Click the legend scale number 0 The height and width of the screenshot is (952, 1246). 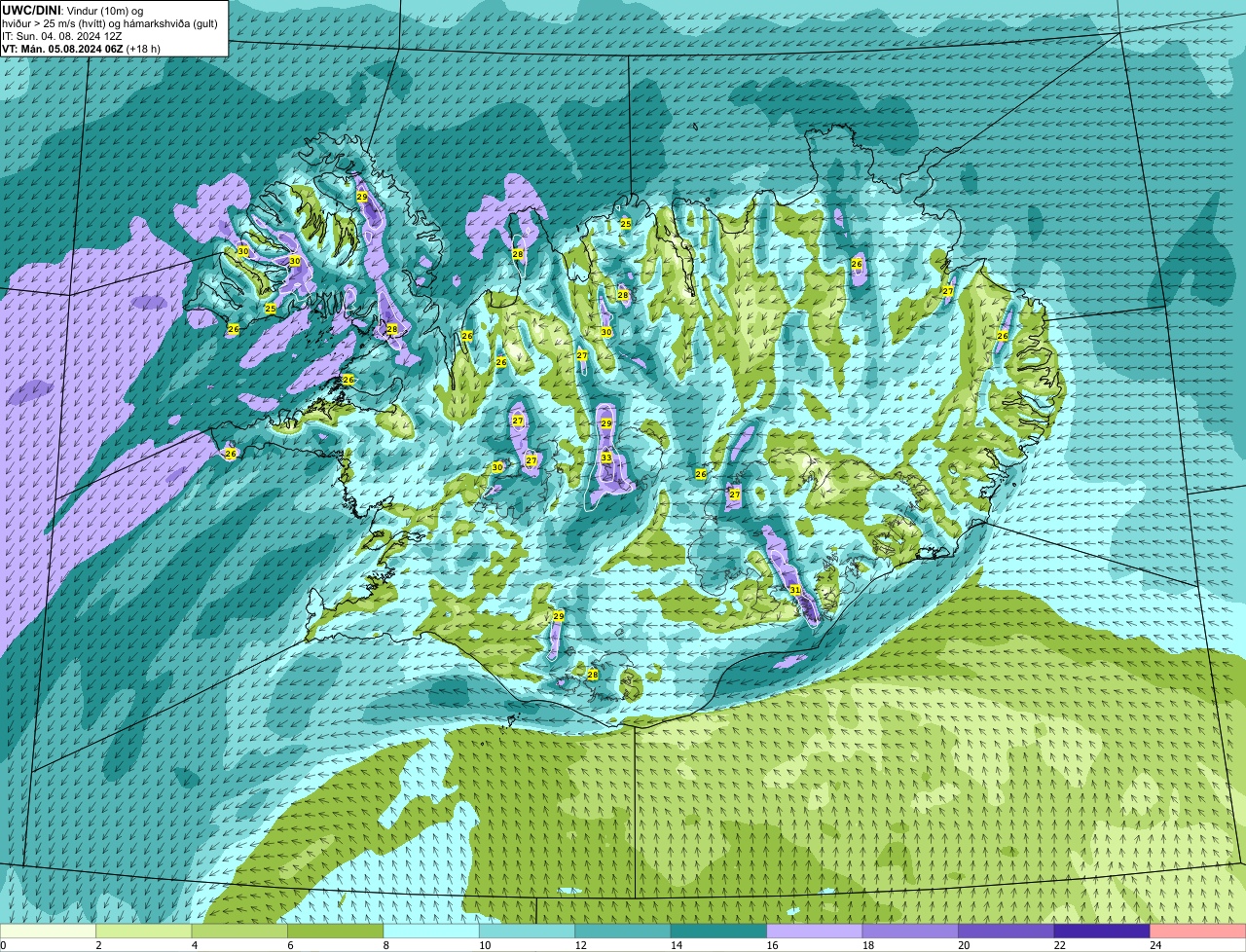4,945
